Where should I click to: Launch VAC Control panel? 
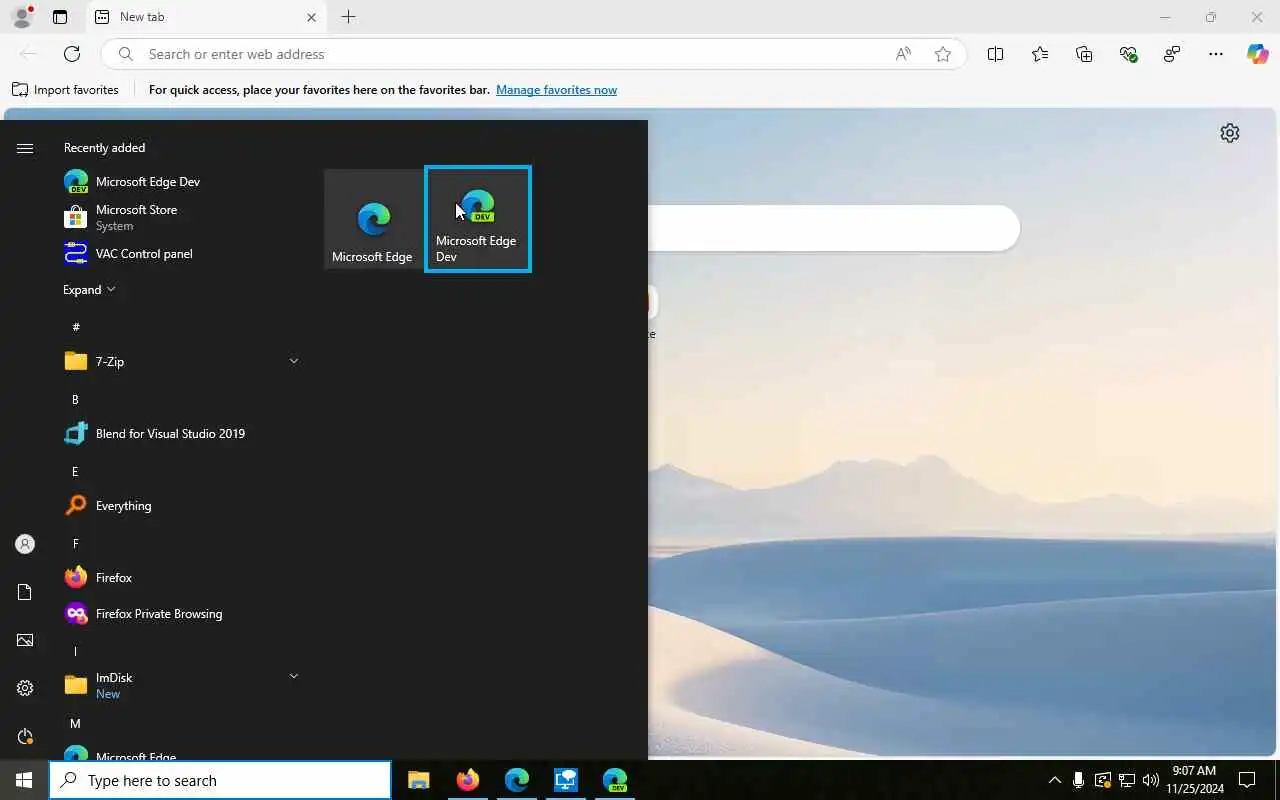(x=180, y=253)
